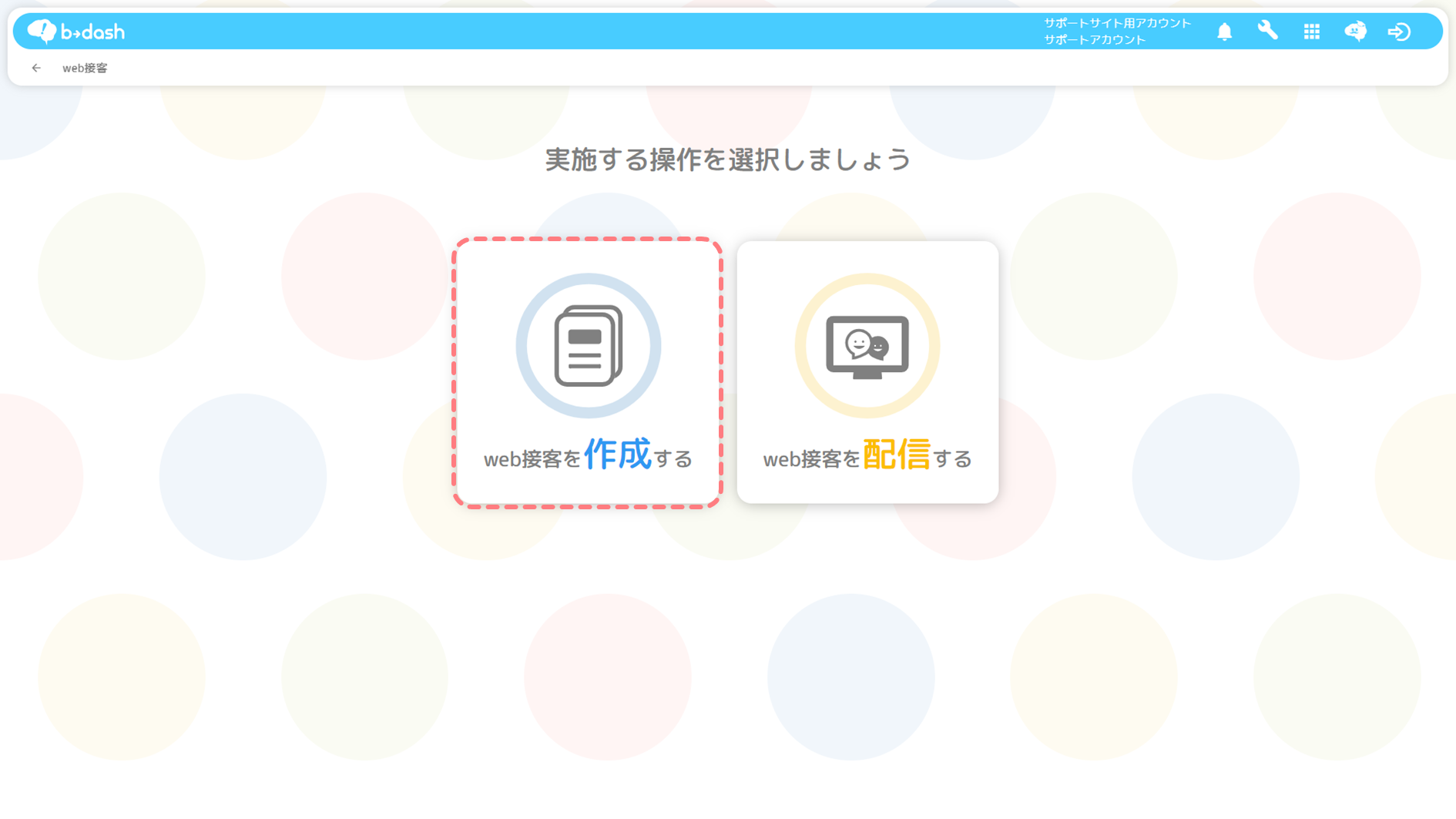Open the wrench settings icon
Viewport: 1456px width, 819px height.
pyautogui.click(x=1267, y=31)
